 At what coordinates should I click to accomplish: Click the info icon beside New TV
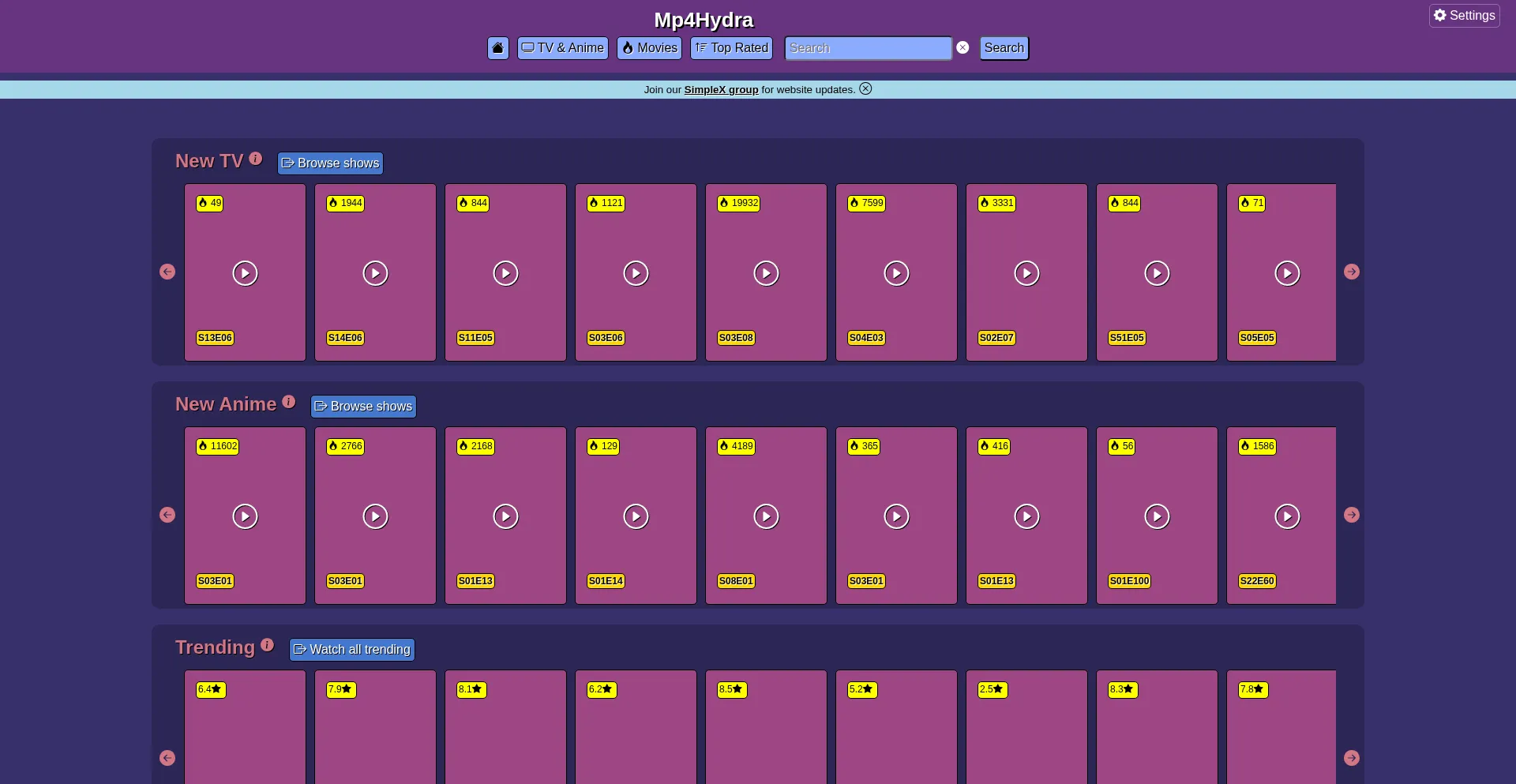tap(256, 159)
